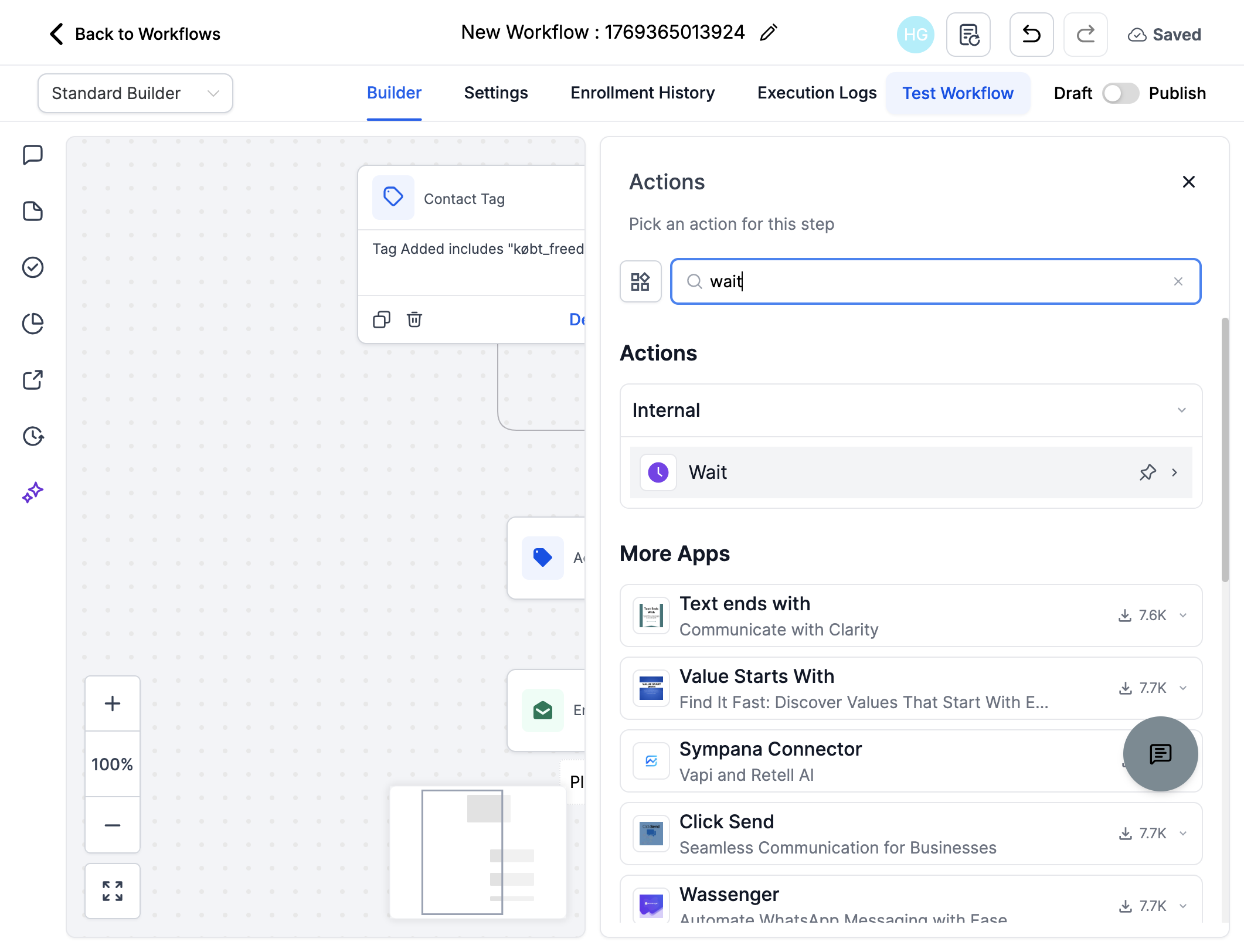Fit workflow to screen
The width and height of the screenshot is (1244, 952).
[x=113, y=891]
